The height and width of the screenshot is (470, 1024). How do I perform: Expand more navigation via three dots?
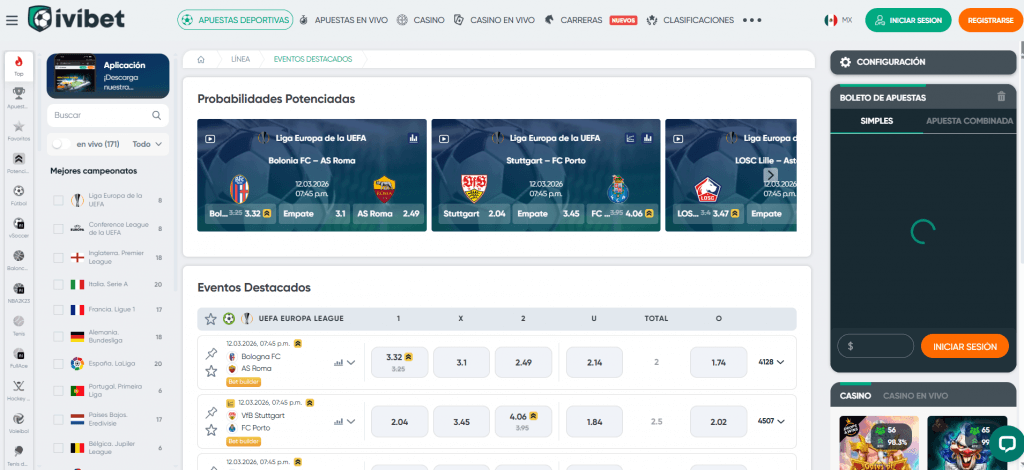(752, 20)
